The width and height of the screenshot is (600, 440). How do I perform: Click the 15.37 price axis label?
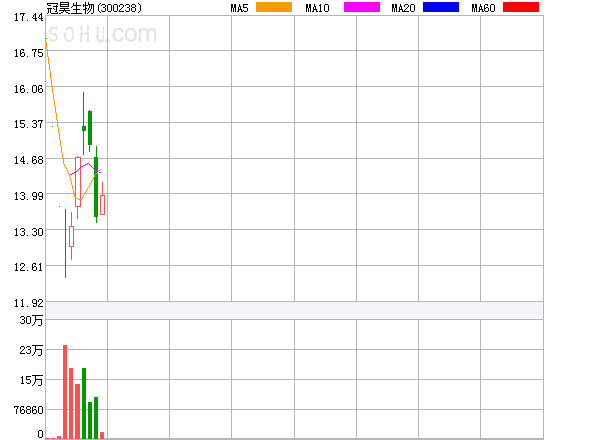tap(29, 124)
